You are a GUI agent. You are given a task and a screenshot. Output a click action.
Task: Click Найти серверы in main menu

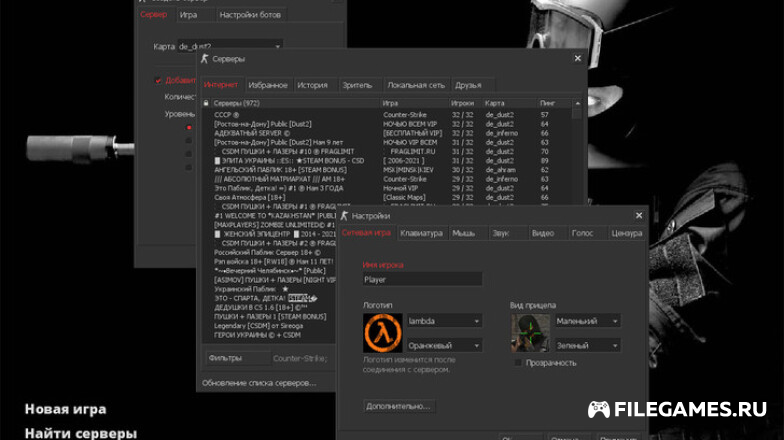point(81,433)
